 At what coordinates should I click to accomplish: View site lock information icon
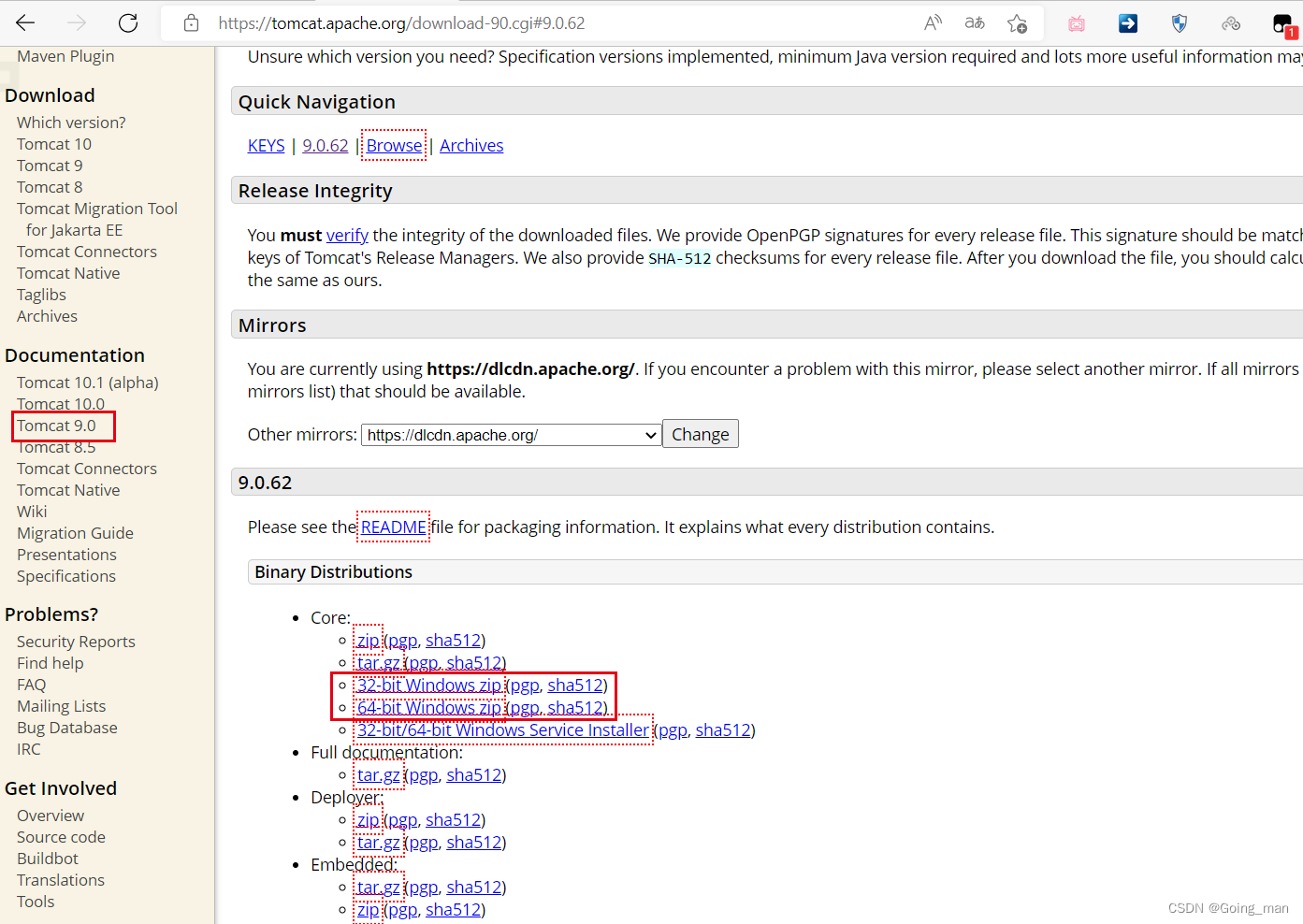tap(192, 23)
